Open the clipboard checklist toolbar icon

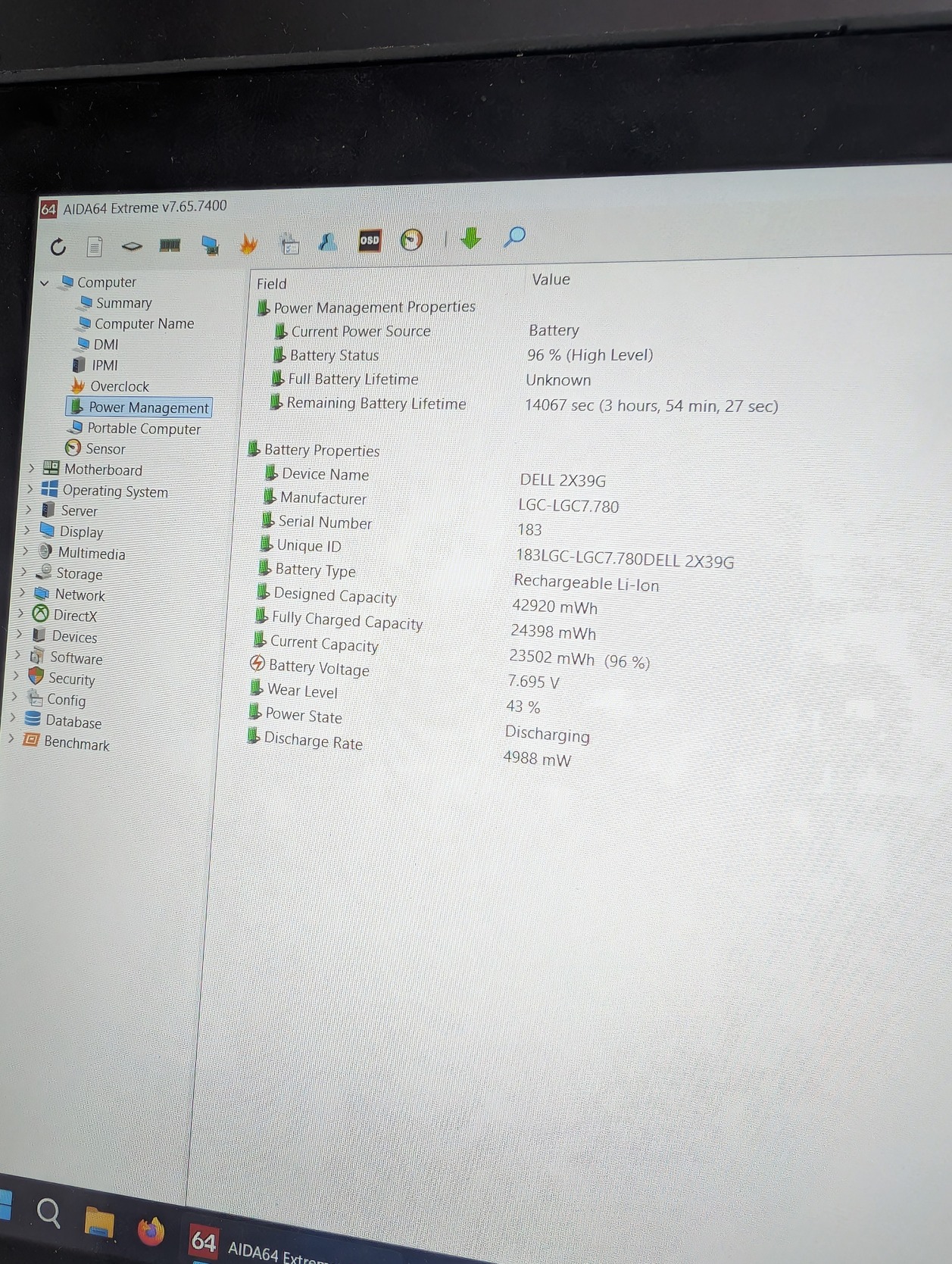289,242
